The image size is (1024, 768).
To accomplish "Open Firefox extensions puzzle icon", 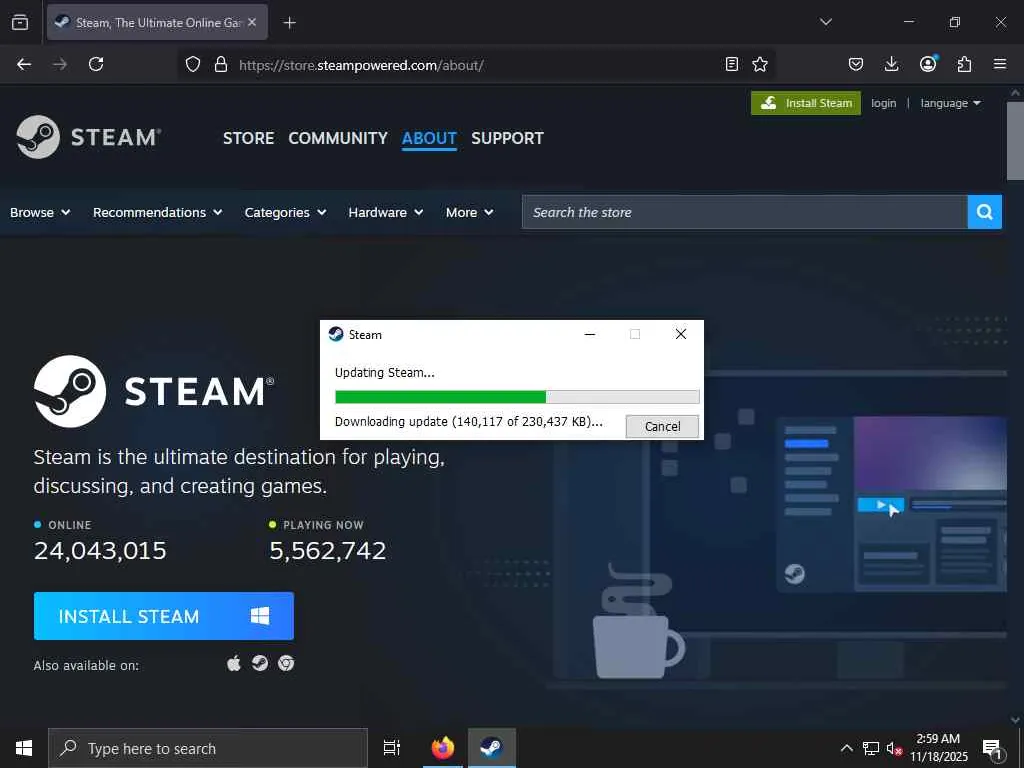I will 964,64.
